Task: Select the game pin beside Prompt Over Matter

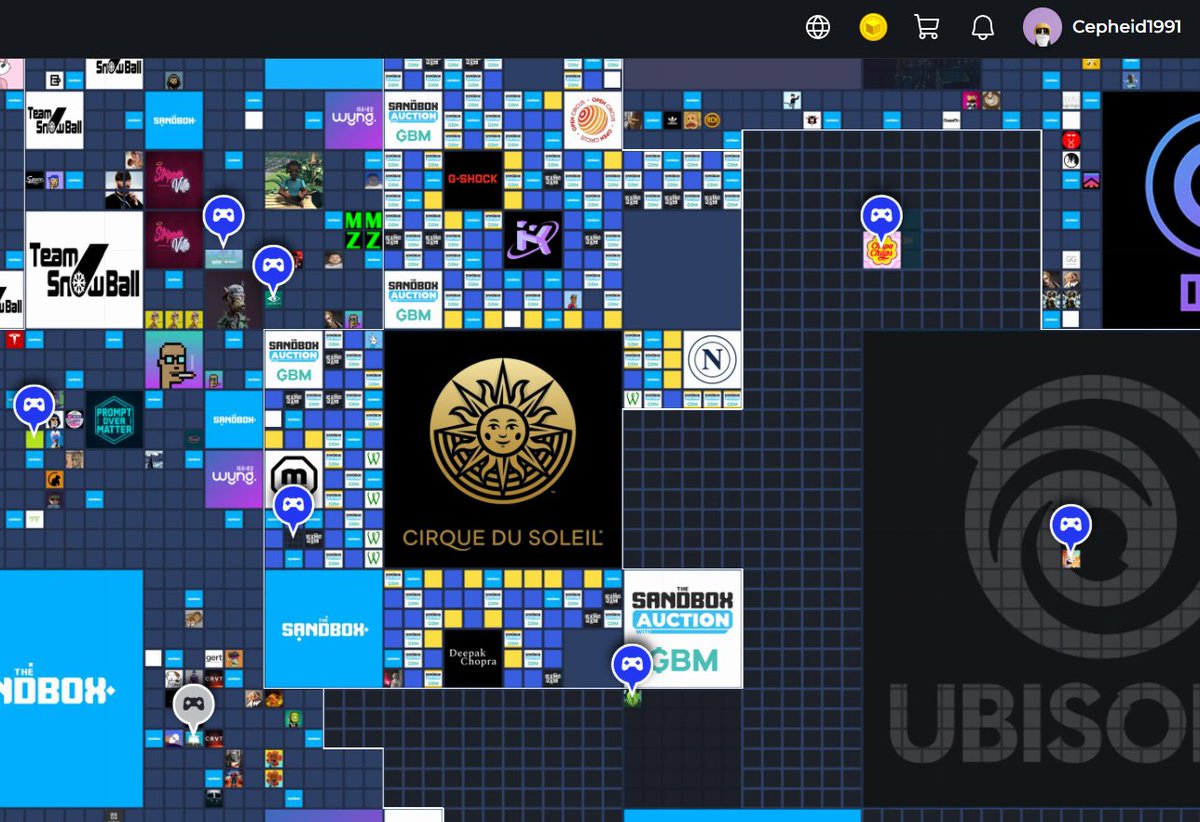Action: pyautogui.click(x=34, y=406)
